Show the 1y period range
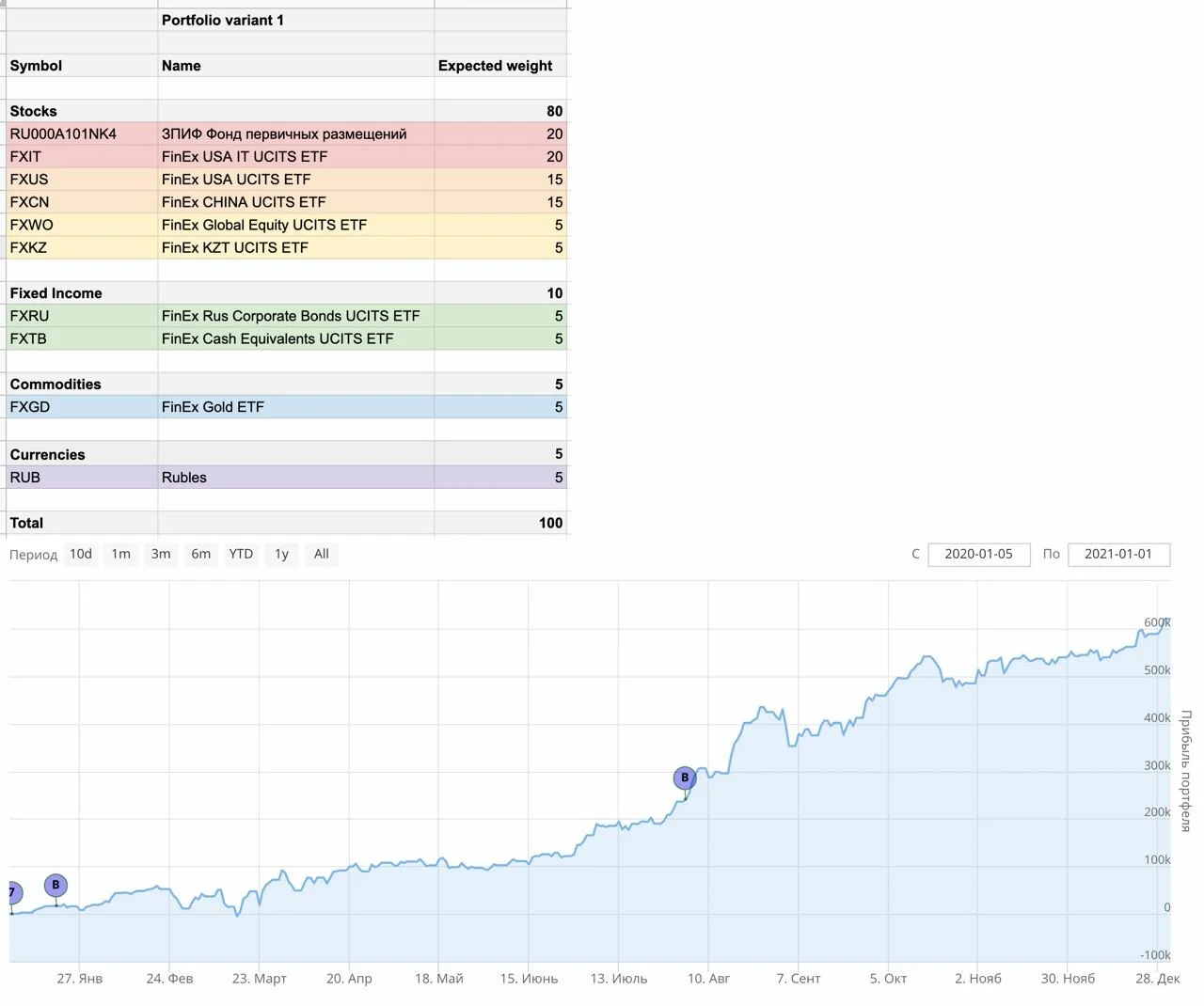1204x1006 pixels. pos(281,554)
